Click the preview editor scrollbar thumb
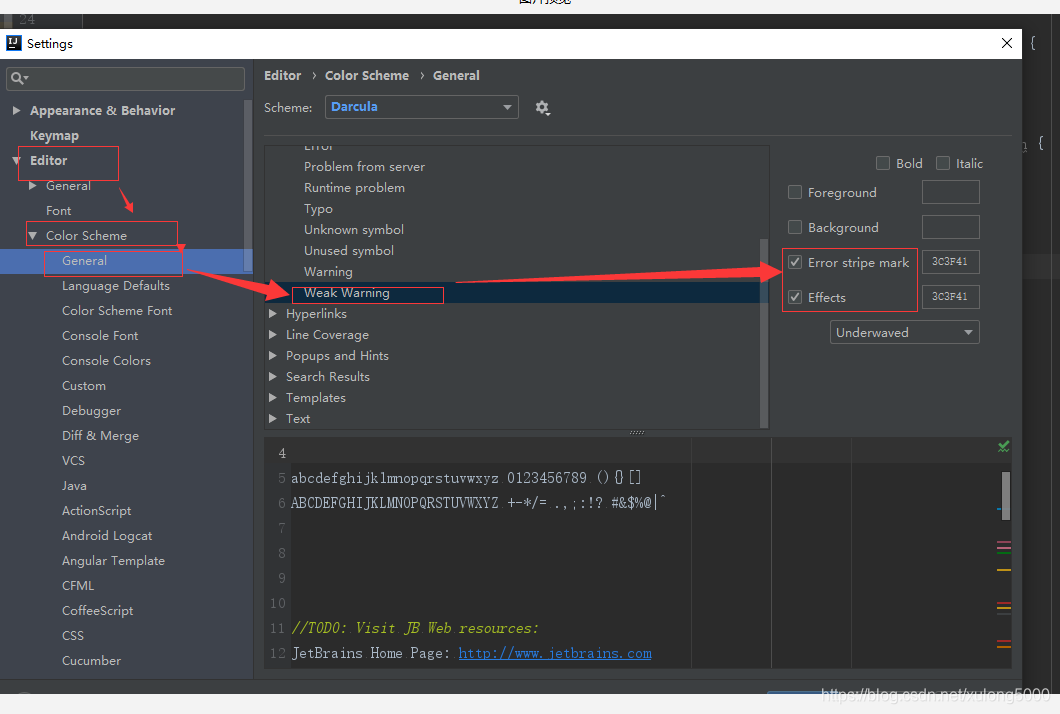This screenshot has height=714, width=1060. click(1006, 496)
